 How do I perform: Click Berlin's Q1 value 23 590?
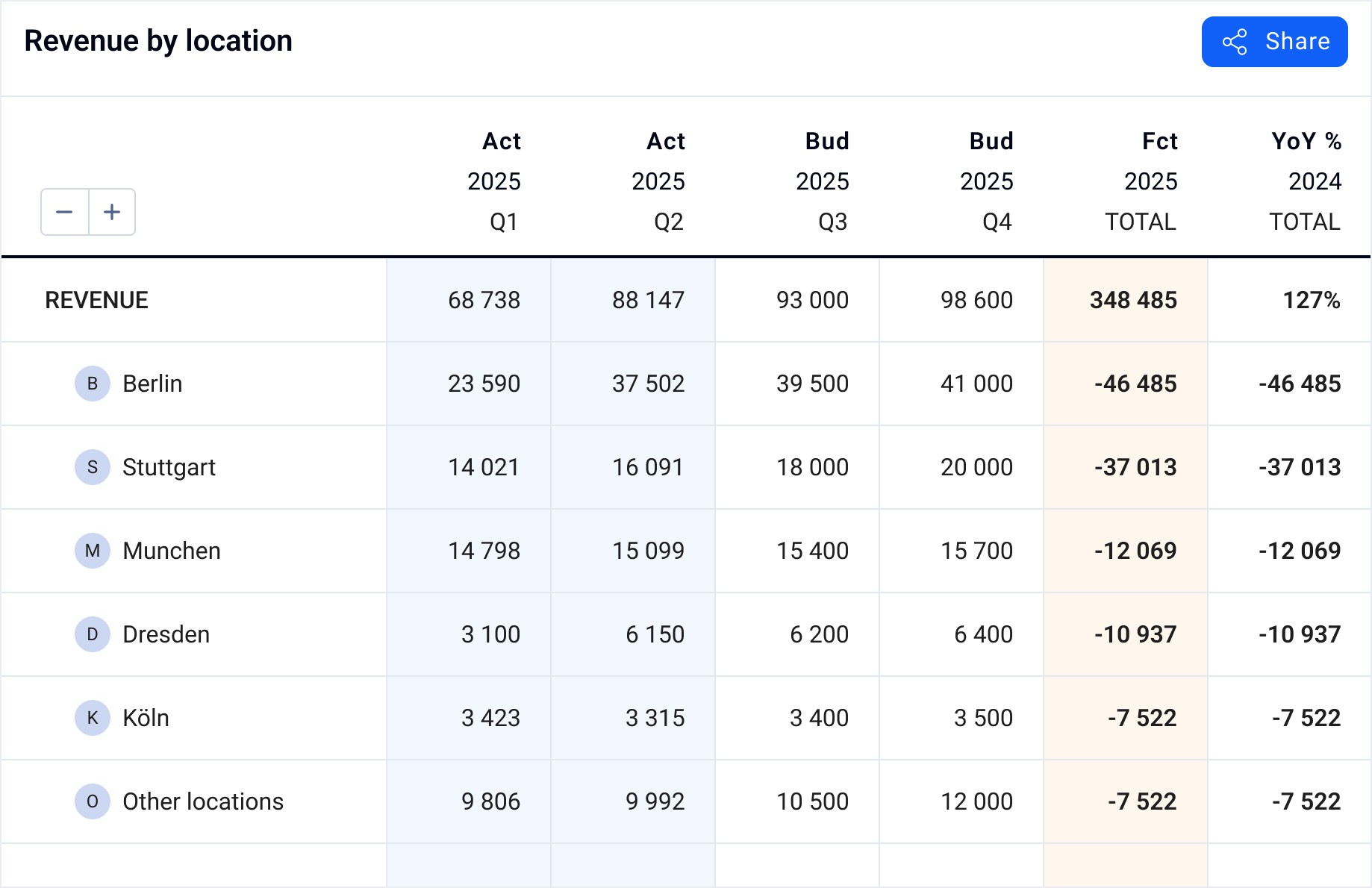pos(484,384)
